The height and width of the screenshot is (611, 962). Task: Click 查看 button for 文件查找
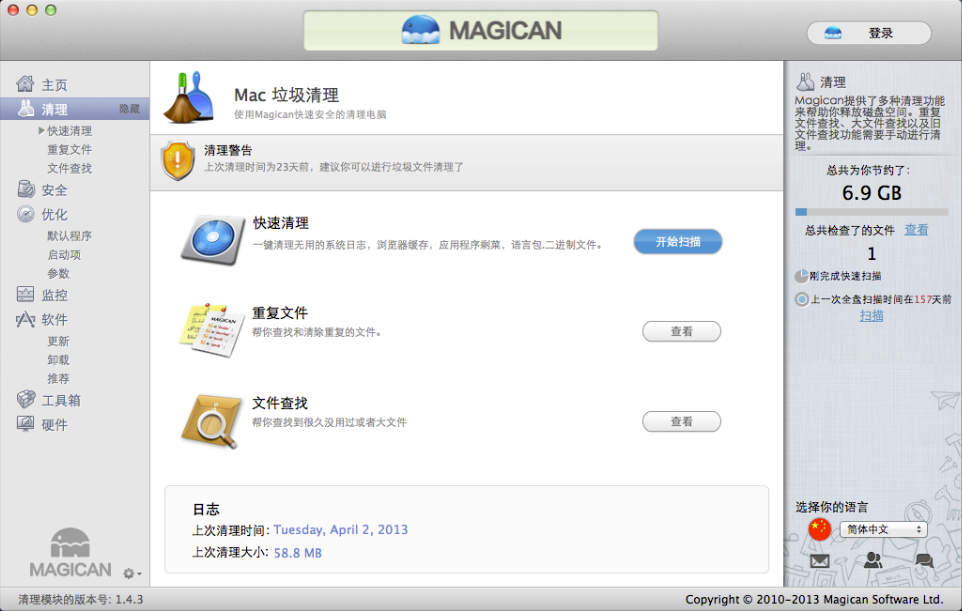[682, 421]
